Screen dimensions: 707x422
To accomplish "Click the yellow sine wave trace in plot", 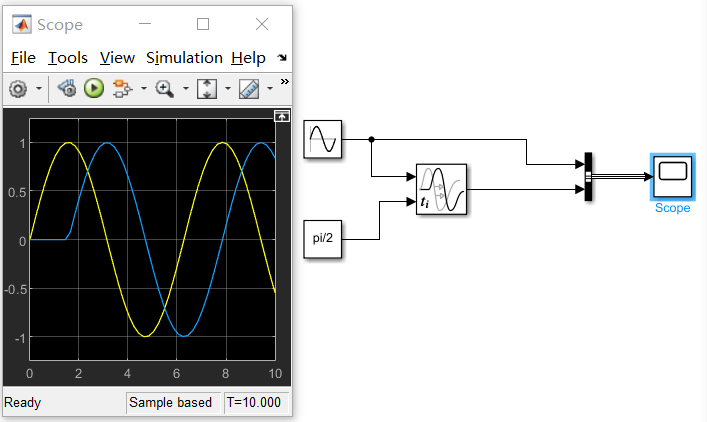I will coord(106,239).
